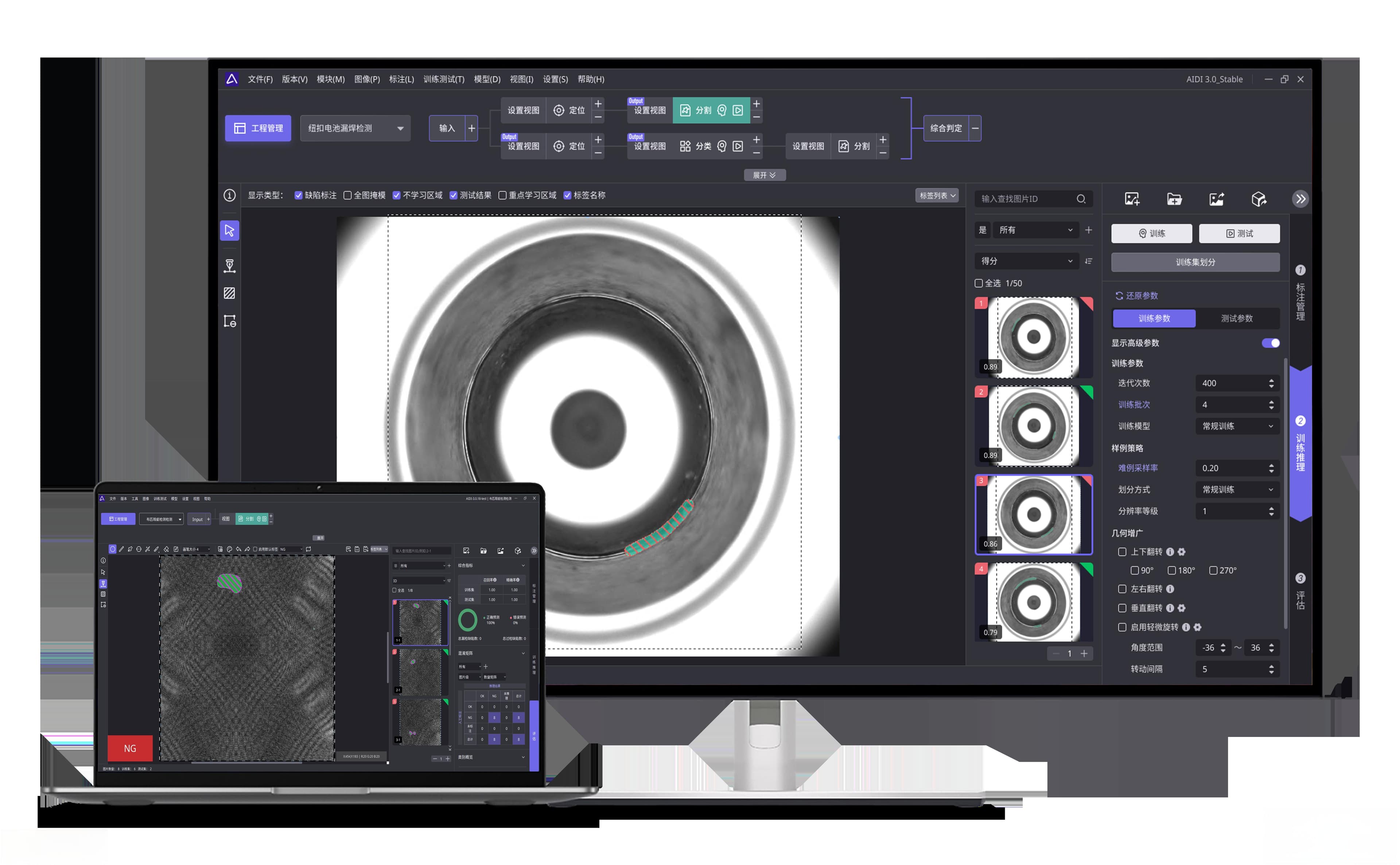
Task: Open the 训练测试(T) menu
Action: pyautogui.click(x=444, y=79)
